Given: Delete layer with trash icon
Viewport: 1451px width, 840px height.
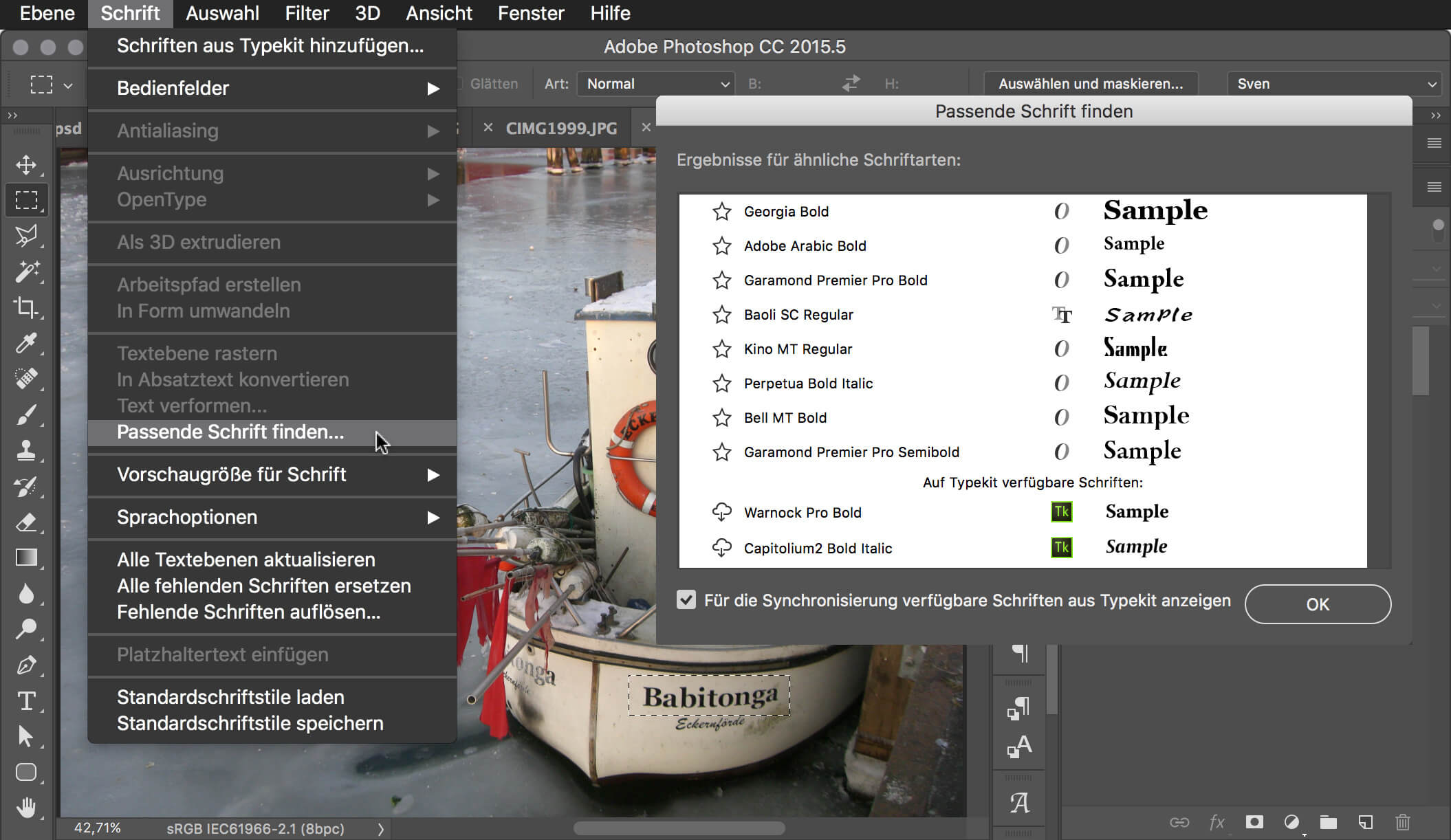Looking at the screenshot, I should (x=1403, y=822).
